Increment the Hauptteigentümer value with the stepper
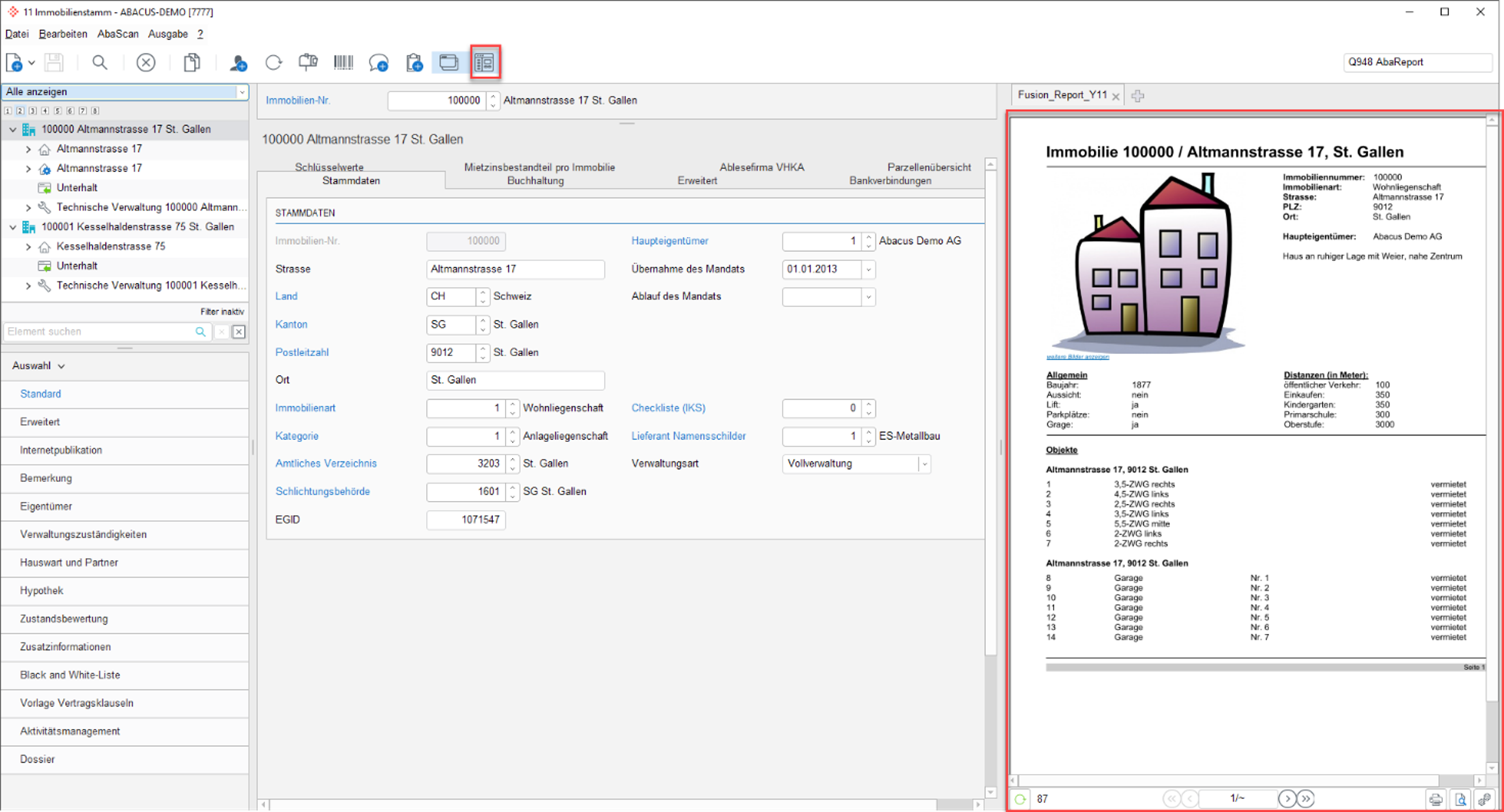This screenshot has width=1504, height=812. pyautogui.click(x=868, y=238)
